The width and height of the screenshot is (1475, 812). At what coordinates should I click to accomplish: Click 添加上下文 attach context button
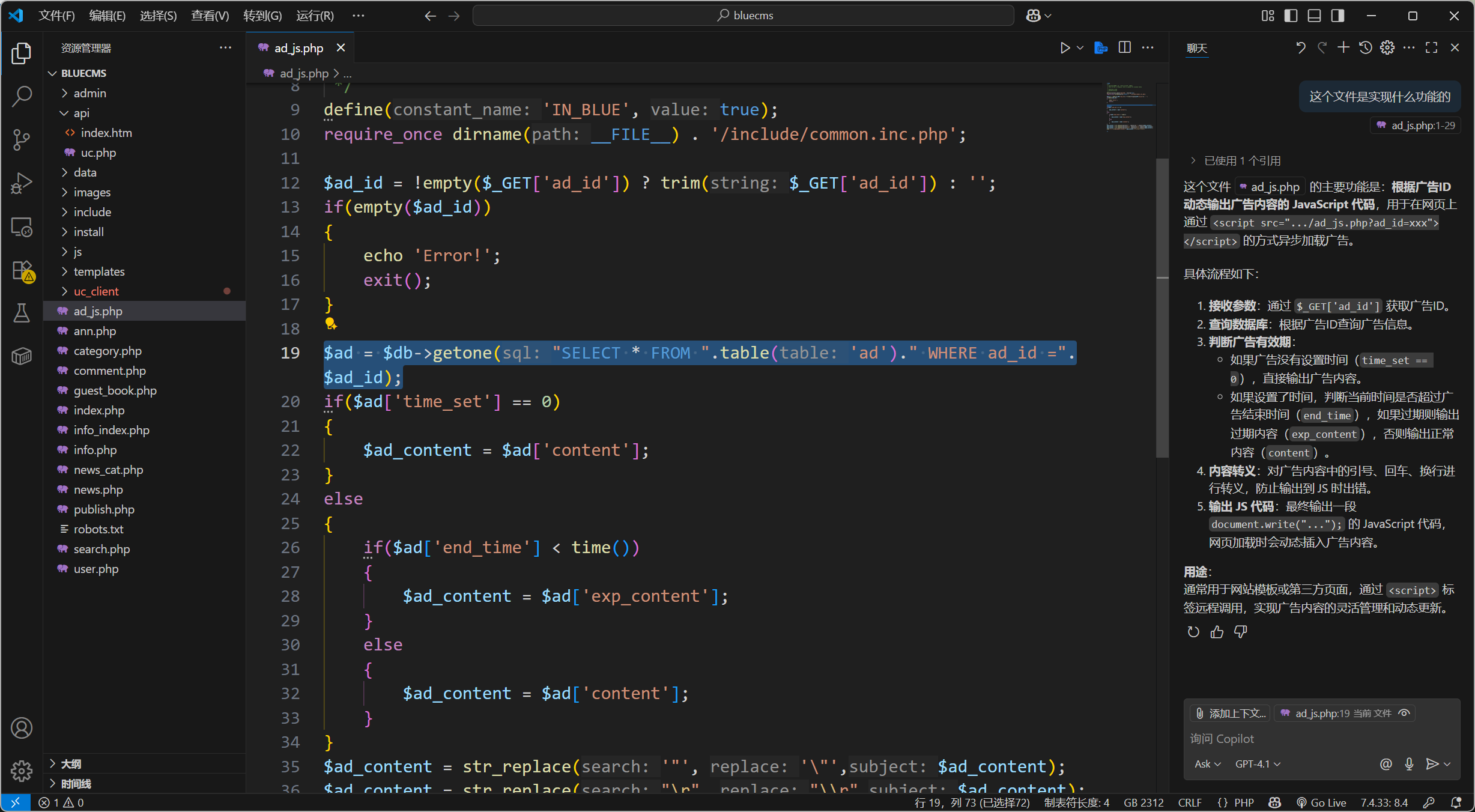tap(1230, 713)
